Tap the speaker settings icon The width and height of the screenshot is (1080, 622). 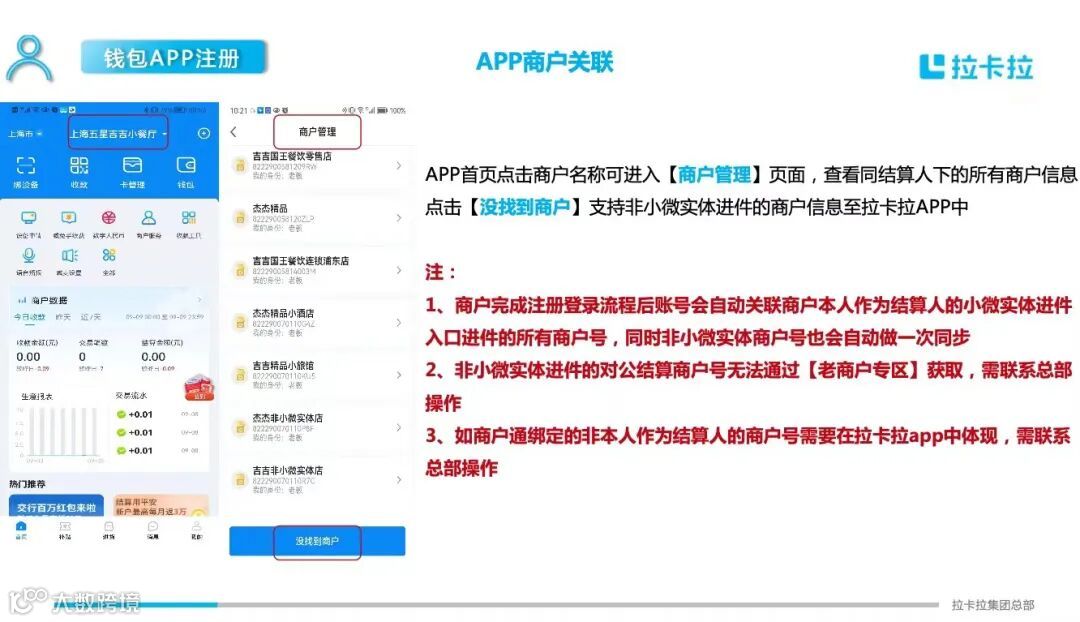pos(69,255)
